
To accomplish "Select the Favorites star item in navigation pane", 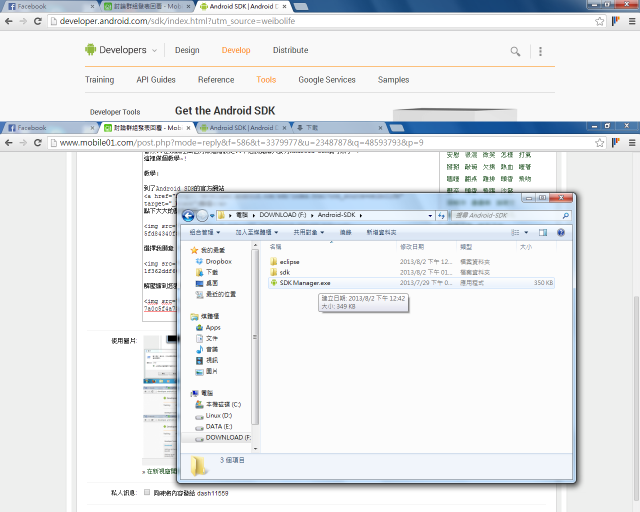I will (x=208, y=250).
